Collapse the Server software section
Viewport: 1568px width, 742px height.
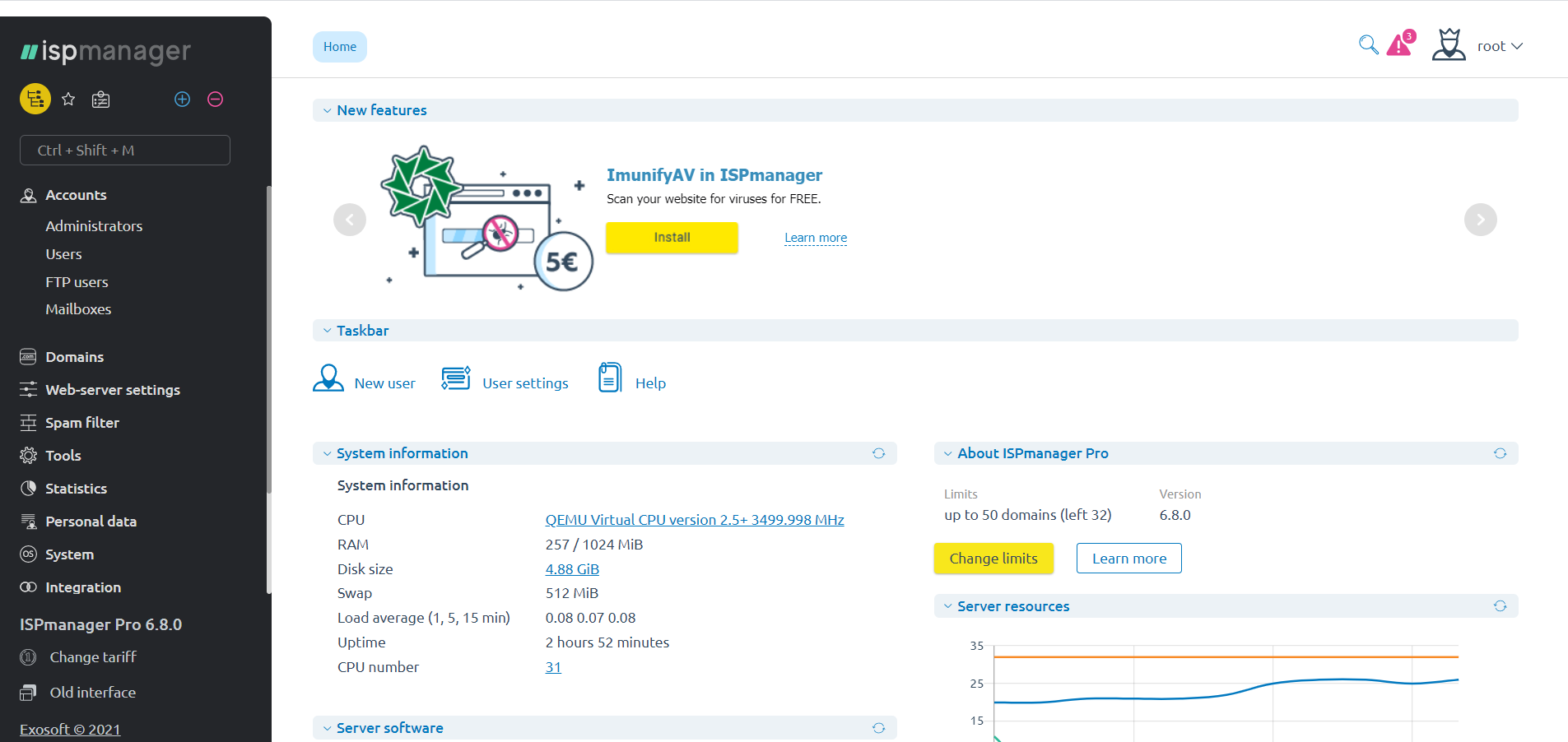328,728
